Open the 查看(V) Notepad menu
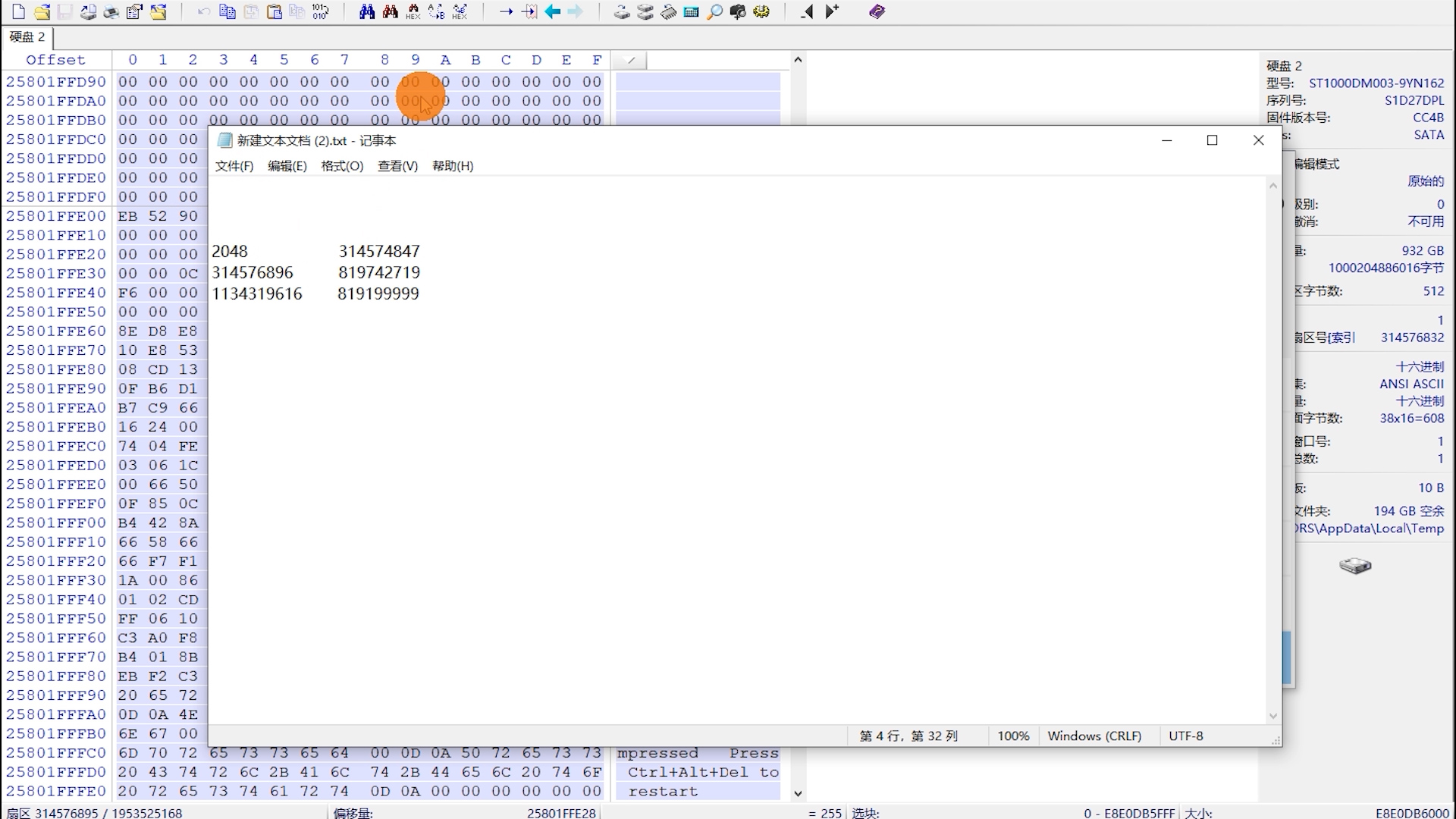This screenshot has height=819, width=1456. pyautogui.click(x=397, y=166)
